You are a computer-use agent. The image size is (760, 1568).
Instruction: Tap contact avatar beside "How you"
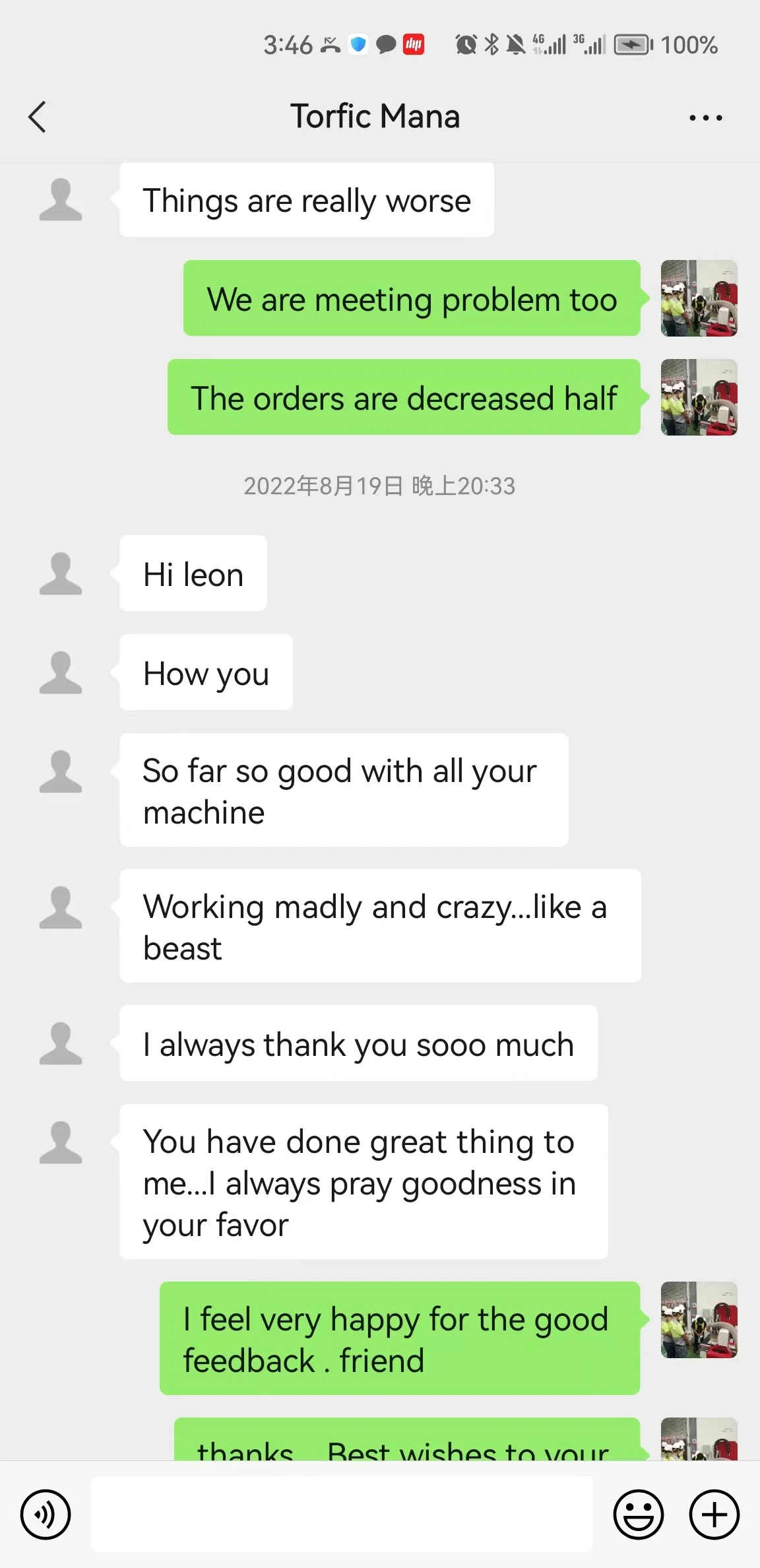coord(61,672)
